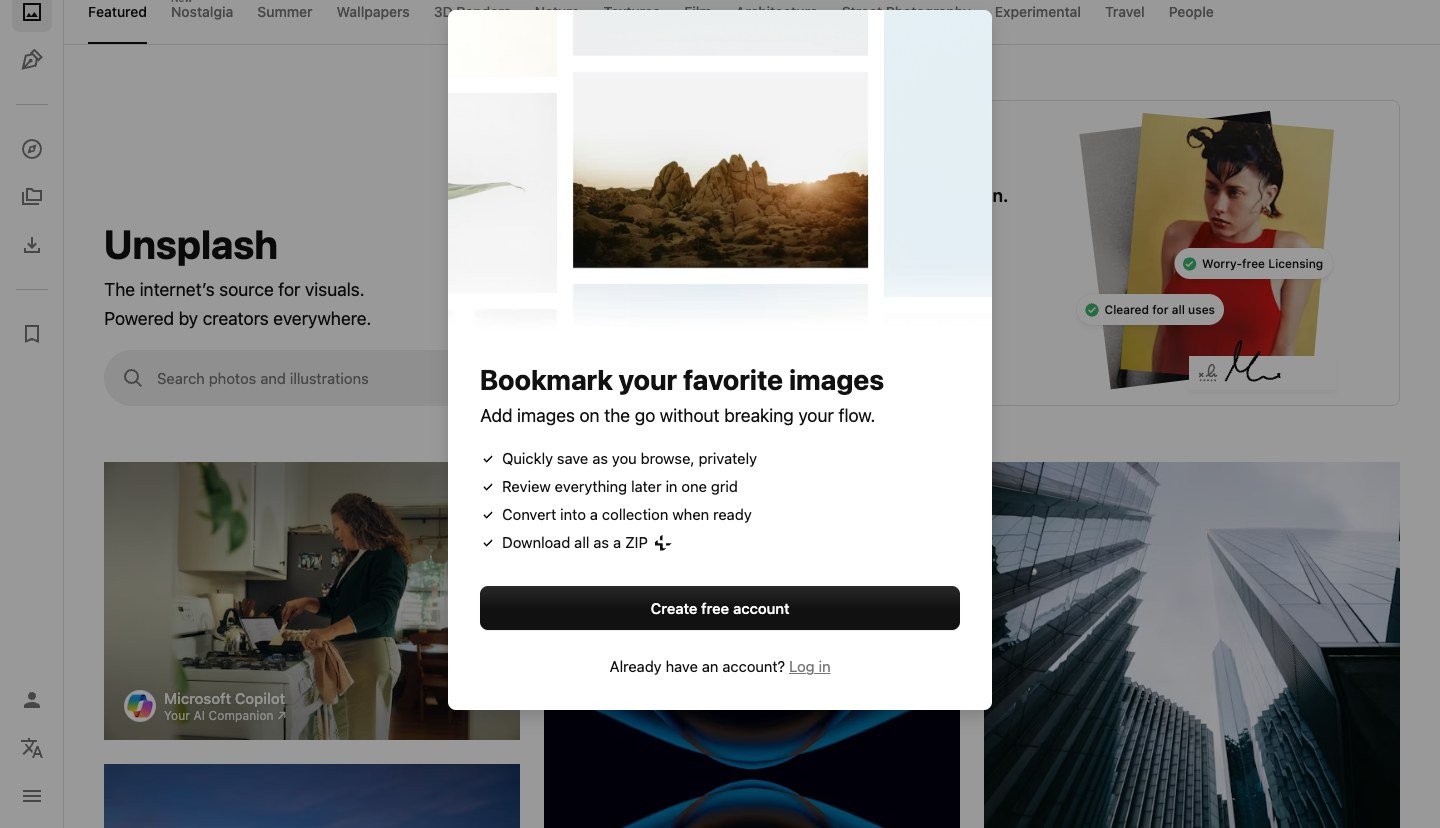1440x828 pixels.
Task: Select the Wallpapers tab
Action: tap(373, 13)
